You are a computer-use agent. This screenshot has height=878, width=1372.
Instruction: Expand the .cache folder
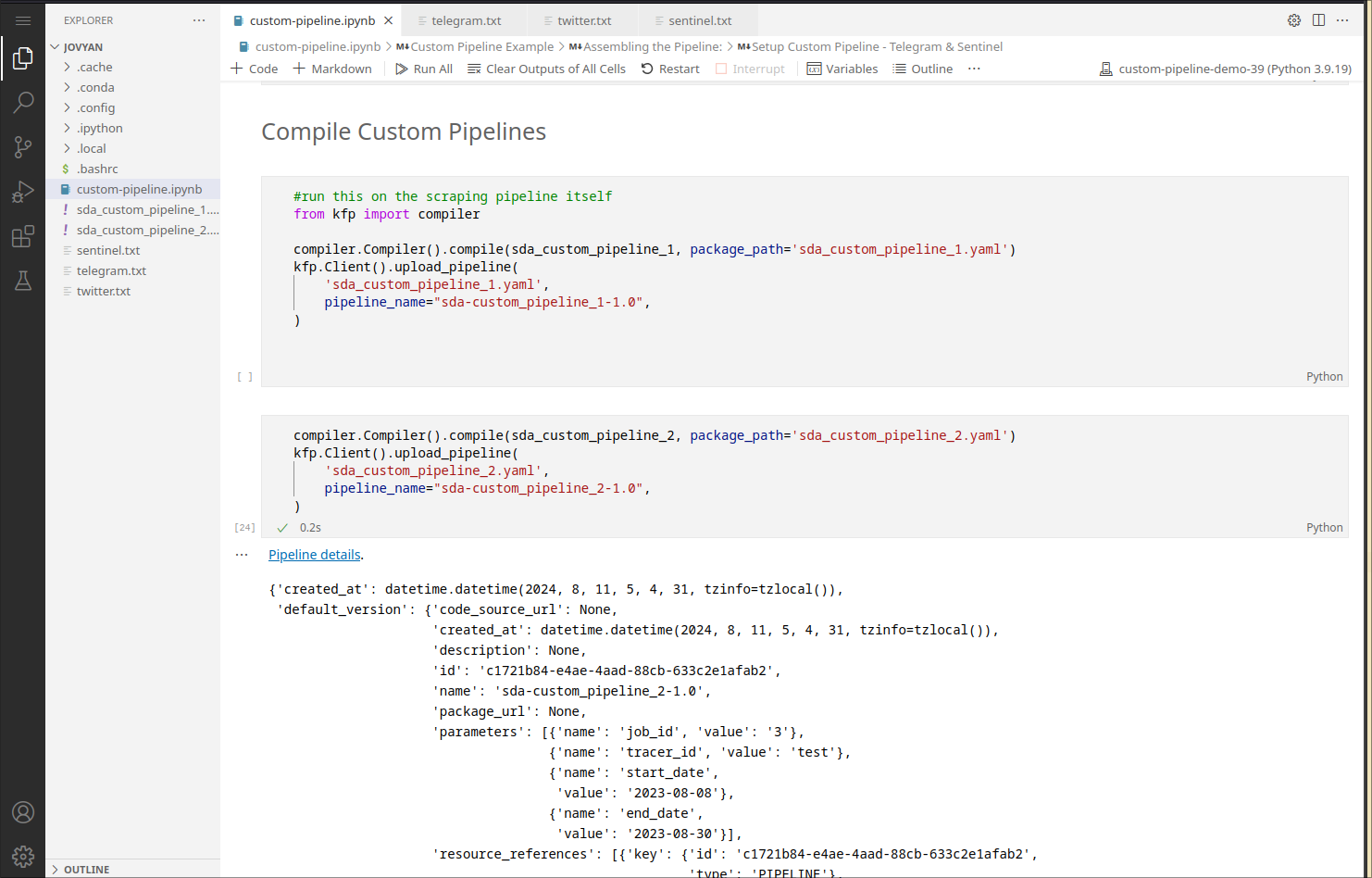(x=132, y=67)
